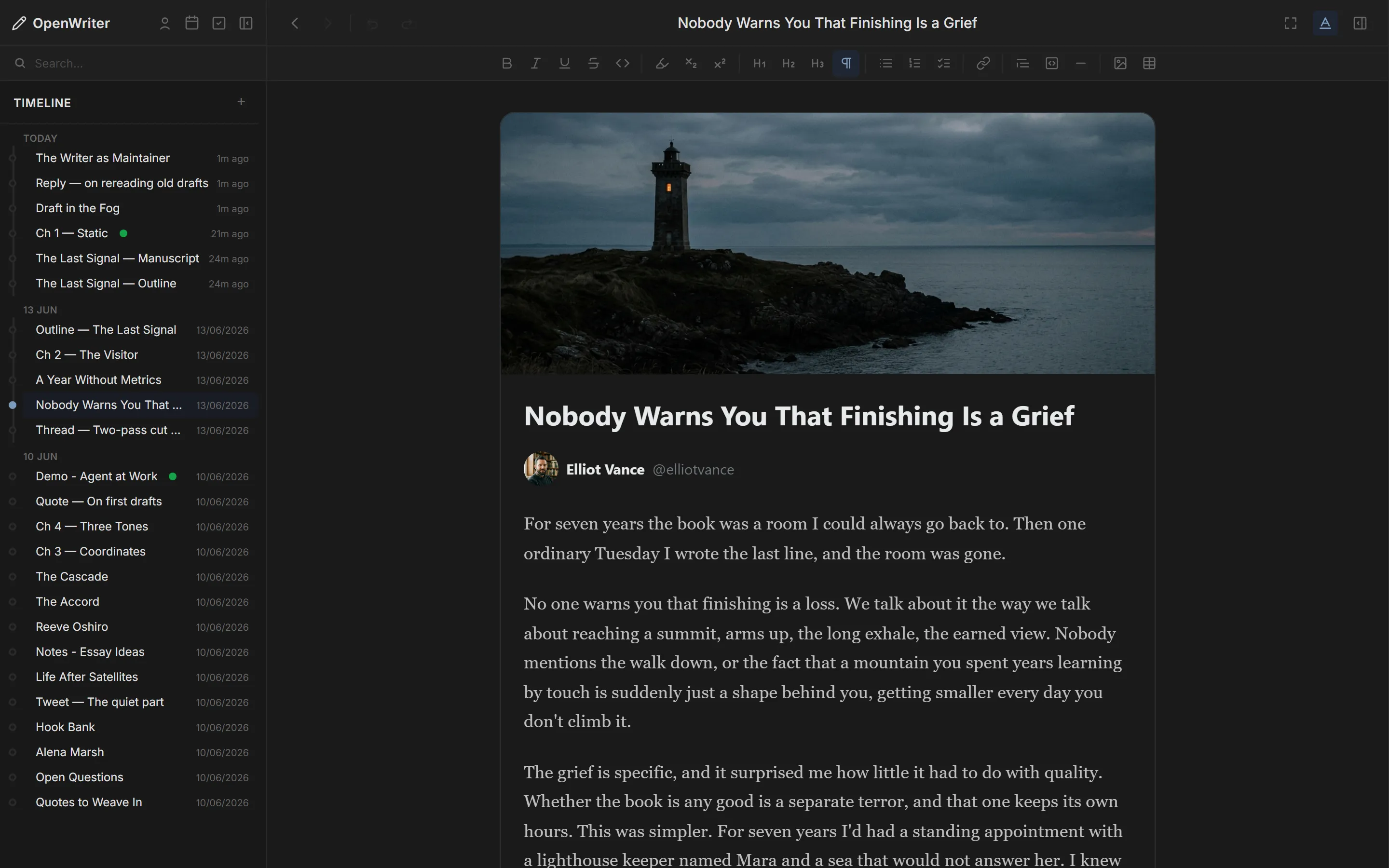This screenshot has width=1389, height=868.
Task: Toggle the right side panel
Action: [x=1360, y=23]
